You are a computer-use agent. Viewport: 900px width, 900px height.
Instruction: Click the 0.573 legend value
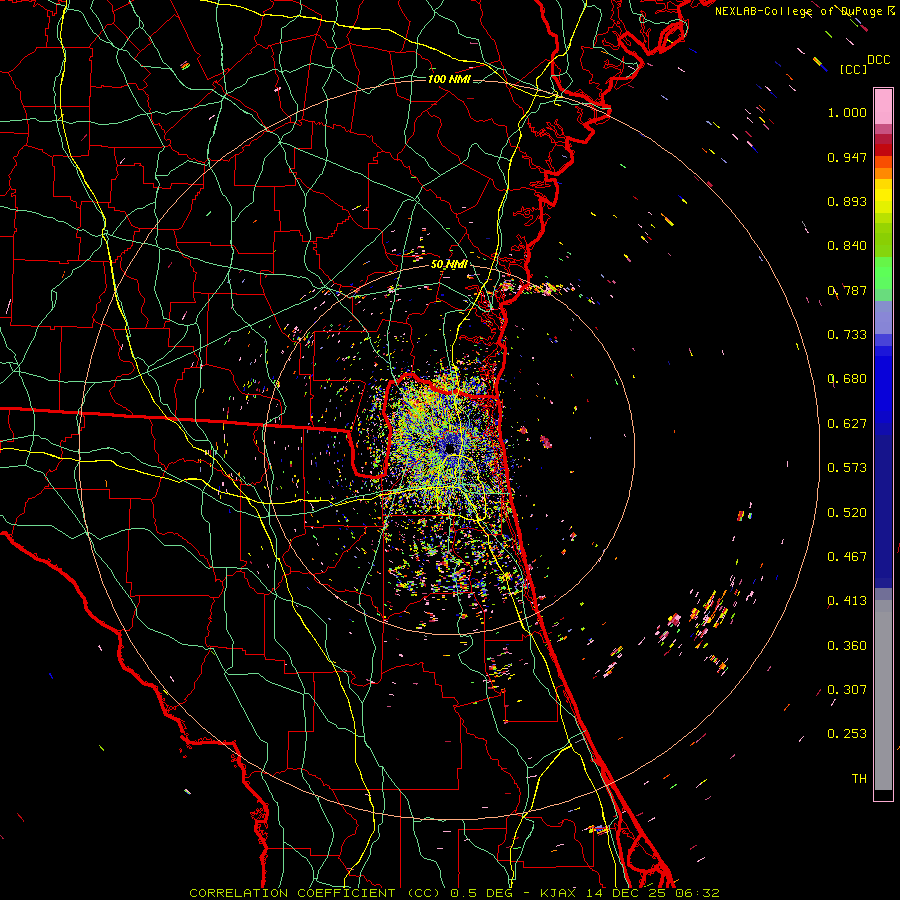point(847,468)
